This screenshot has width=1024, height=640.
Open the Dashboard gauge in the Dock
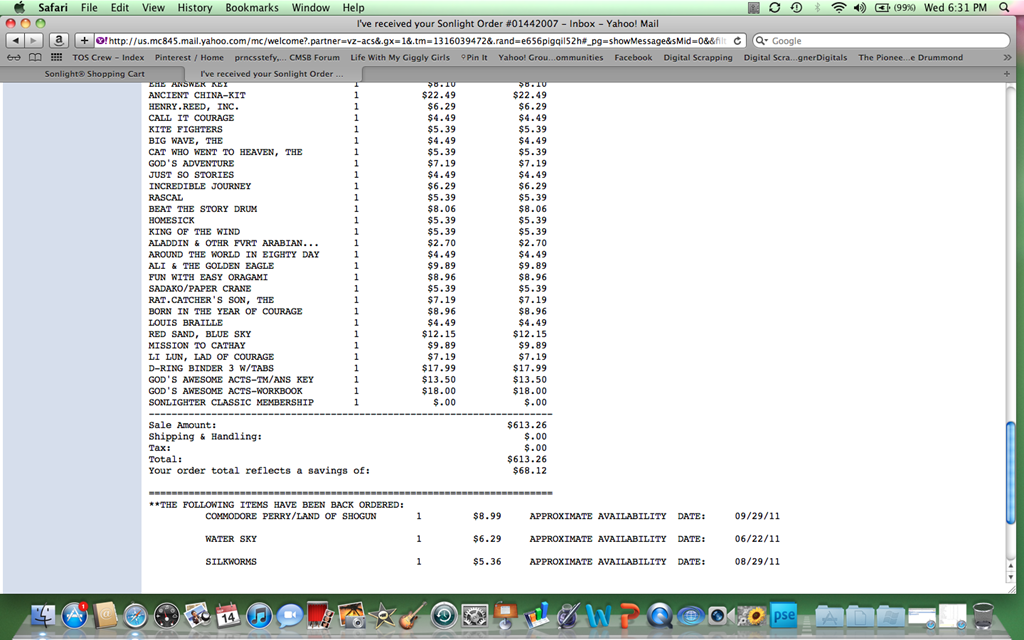[167, 616]
